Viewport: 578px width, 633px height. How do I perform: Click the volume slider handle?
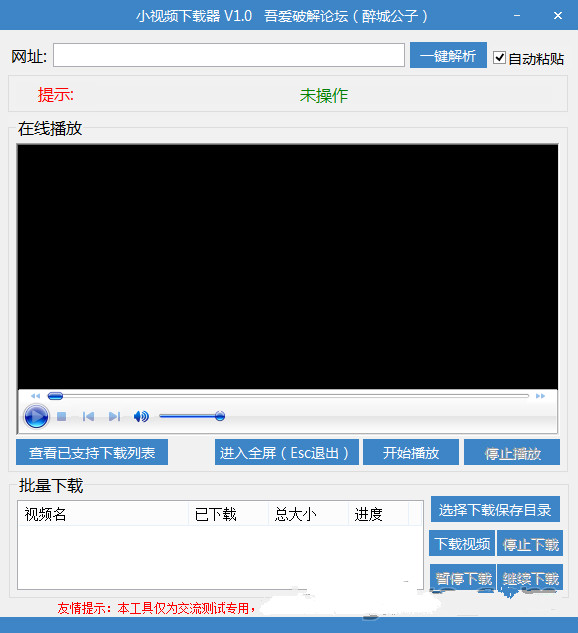pyautogui.click(x=220, y=416)
